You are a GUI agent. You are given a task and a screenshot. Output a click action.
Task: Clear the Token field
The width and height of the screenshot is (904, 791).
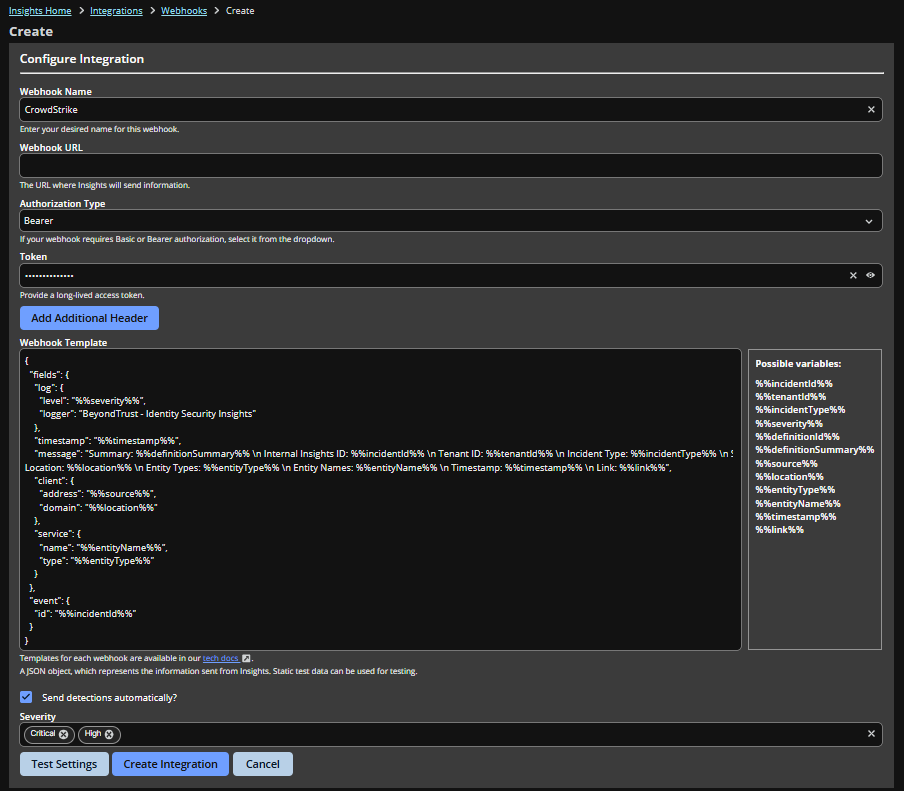pyautogui.click(x=853, y=276)
